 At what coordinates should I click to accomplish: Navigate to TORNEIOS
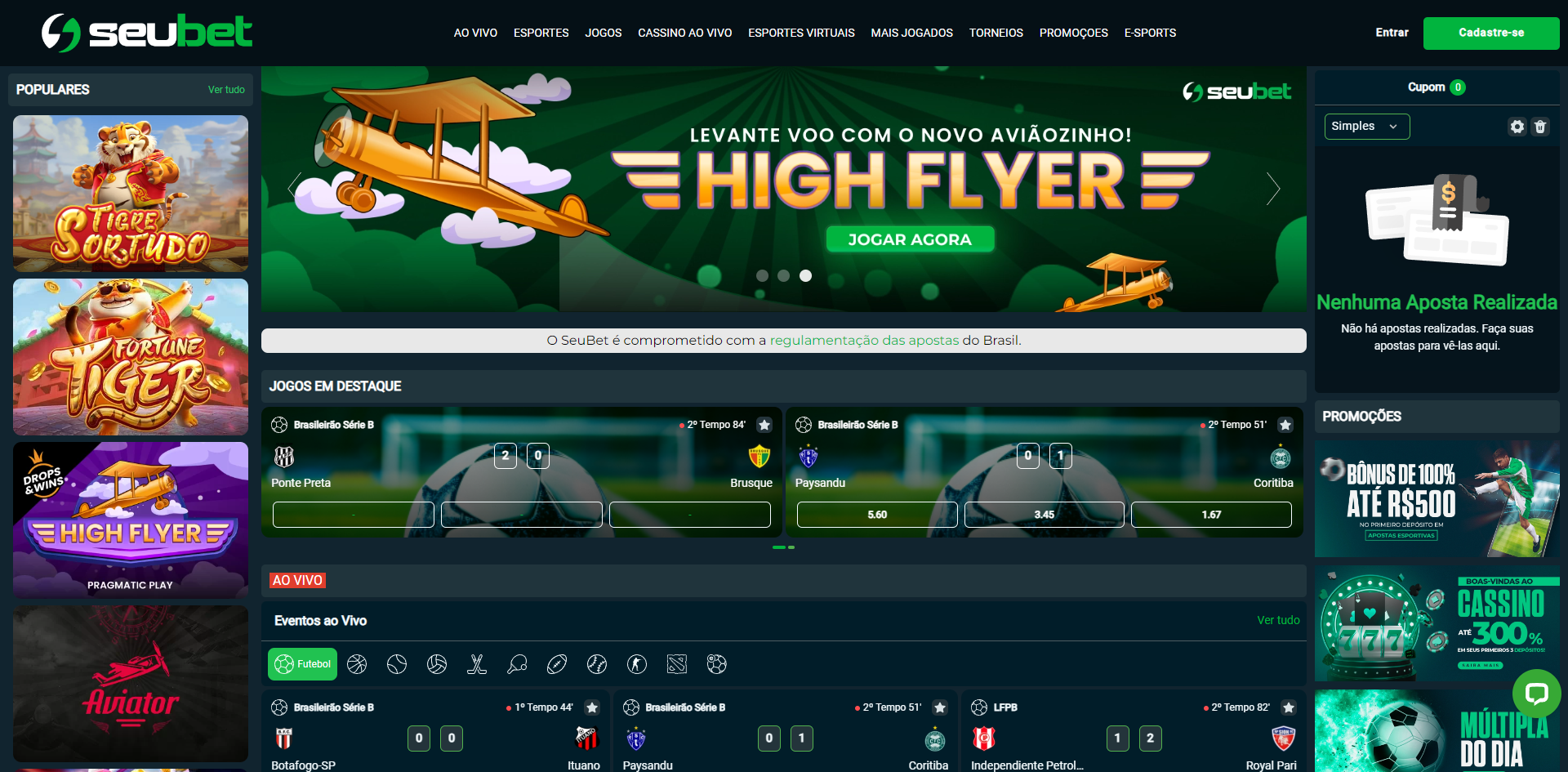[x=996, y=33]
